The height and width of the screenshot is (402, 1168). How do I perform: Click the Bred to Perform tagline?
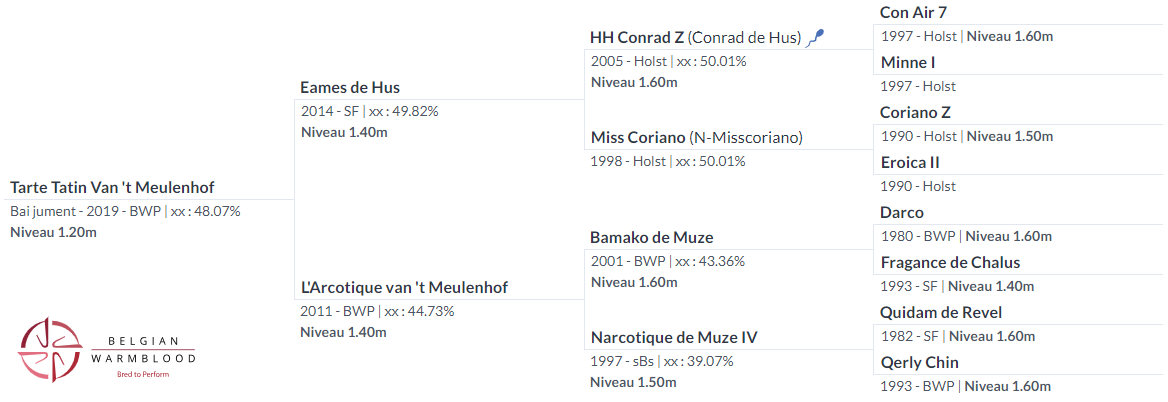point(144,374)
